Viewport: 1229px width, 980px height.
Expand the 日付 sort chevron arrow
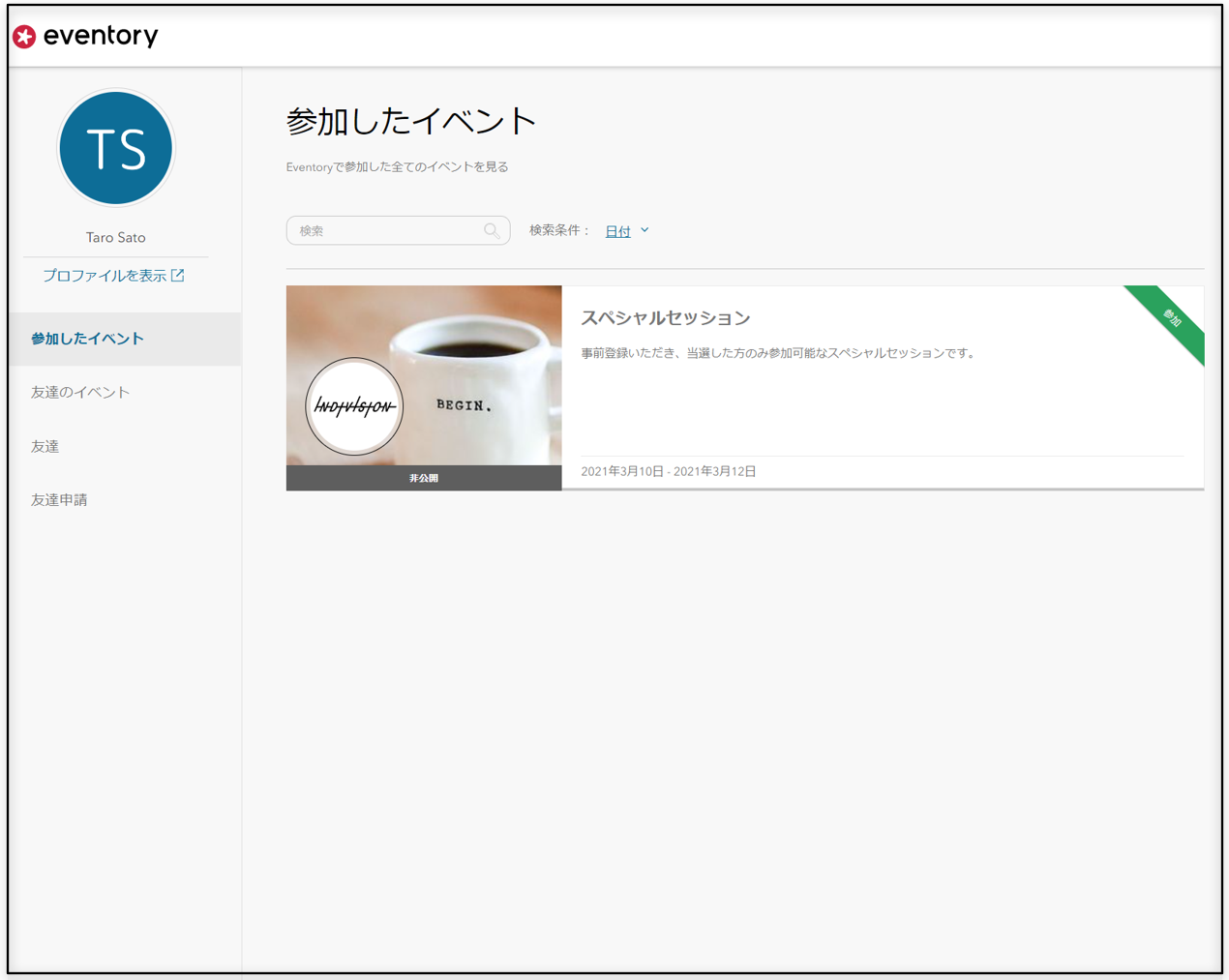pos(644,230)
